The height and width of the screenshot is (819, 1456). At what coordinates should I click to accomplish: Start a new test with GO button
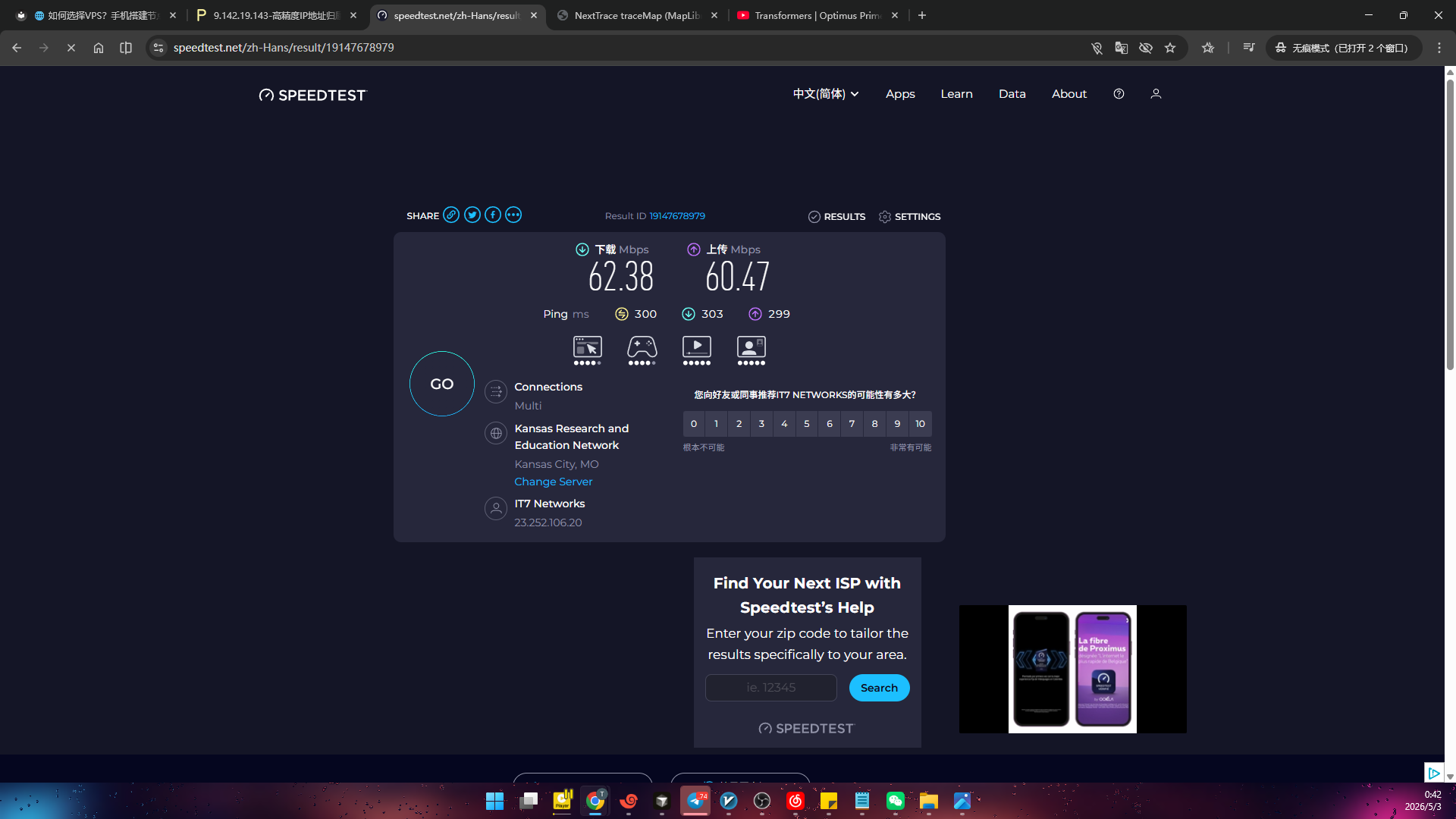(442, 384)
